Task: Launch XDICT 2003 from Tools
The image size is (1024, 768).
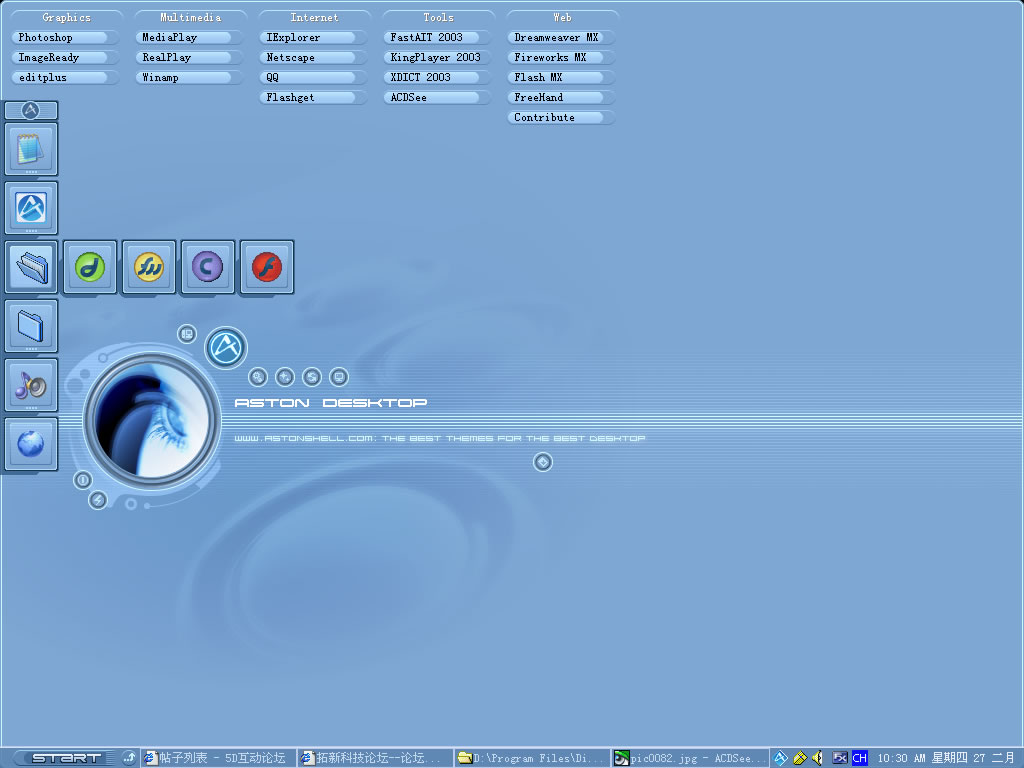Action: coord(438,78)
